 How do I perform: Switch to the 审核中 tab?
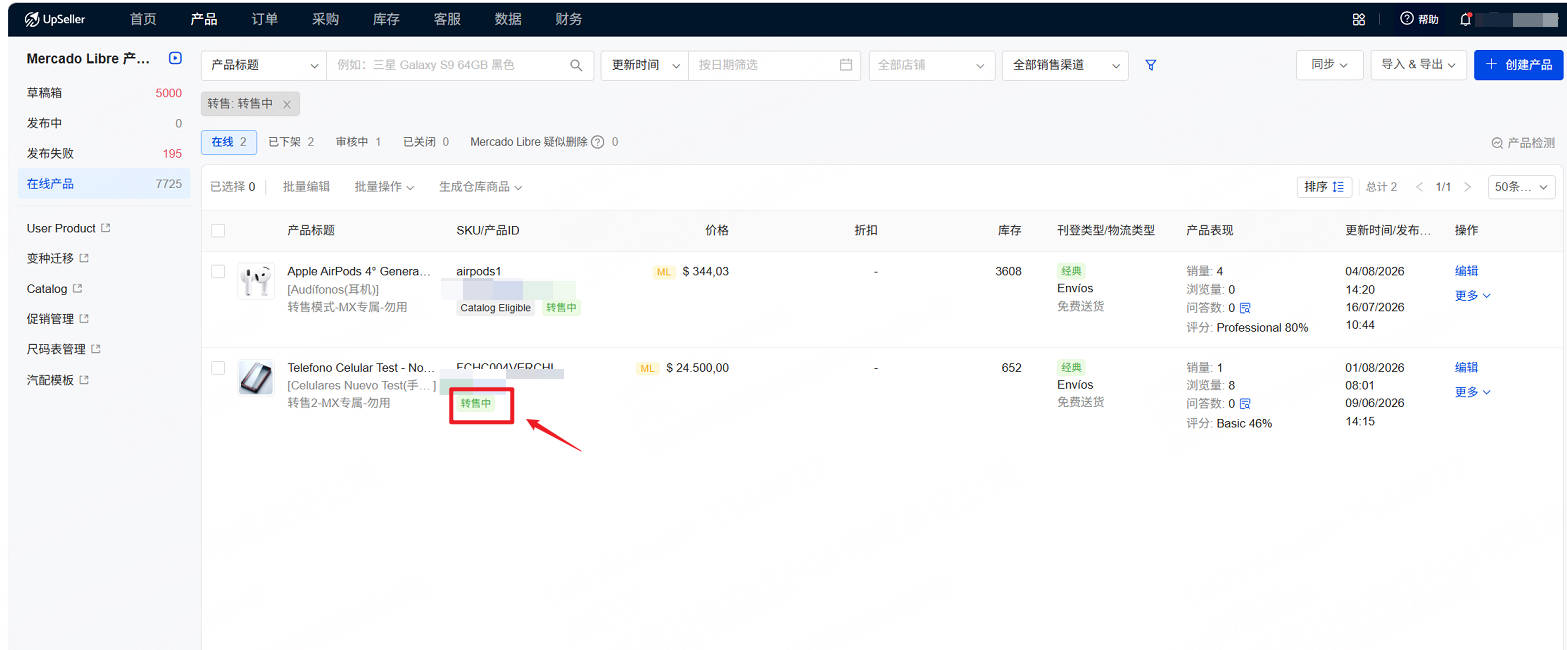pyautogui.click(x=358, y=142)
